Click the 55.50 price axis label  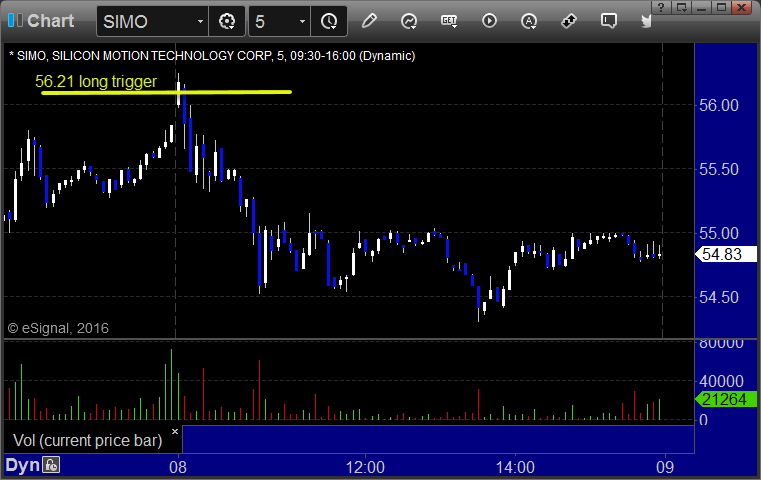pos(719,169)
